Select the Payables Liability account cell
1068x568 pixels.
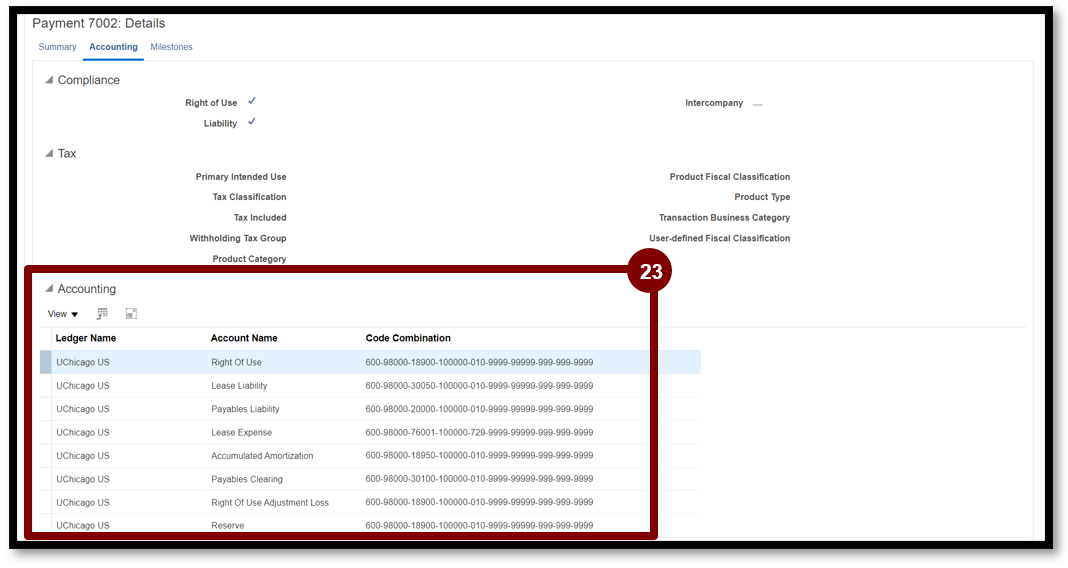[x=245, y=409]
